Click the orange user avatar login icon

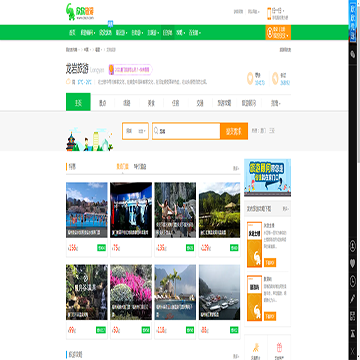(x=269, y=33)
